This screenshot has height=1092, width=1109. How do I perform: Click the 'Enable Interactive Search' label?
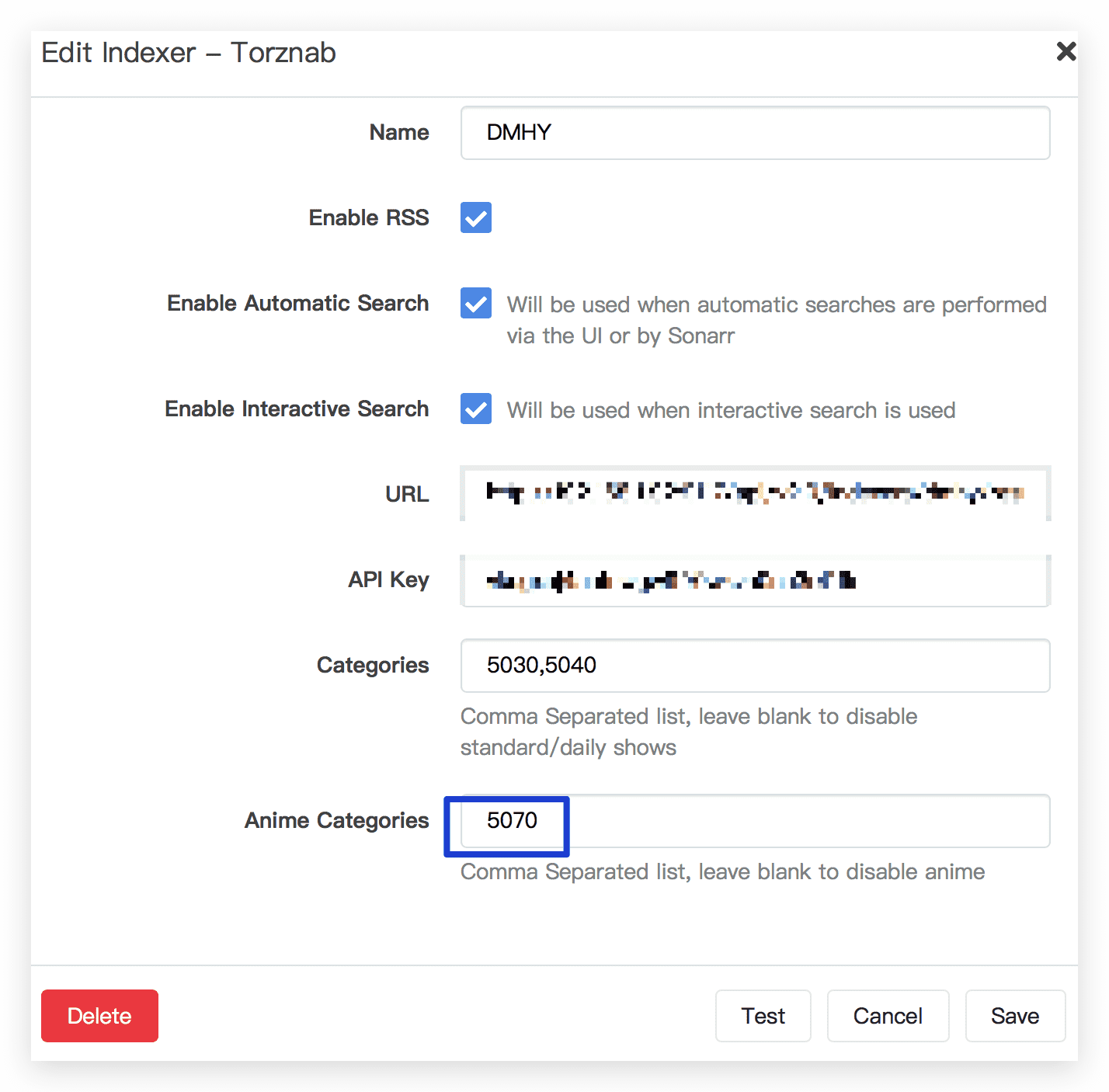(297, 409)
